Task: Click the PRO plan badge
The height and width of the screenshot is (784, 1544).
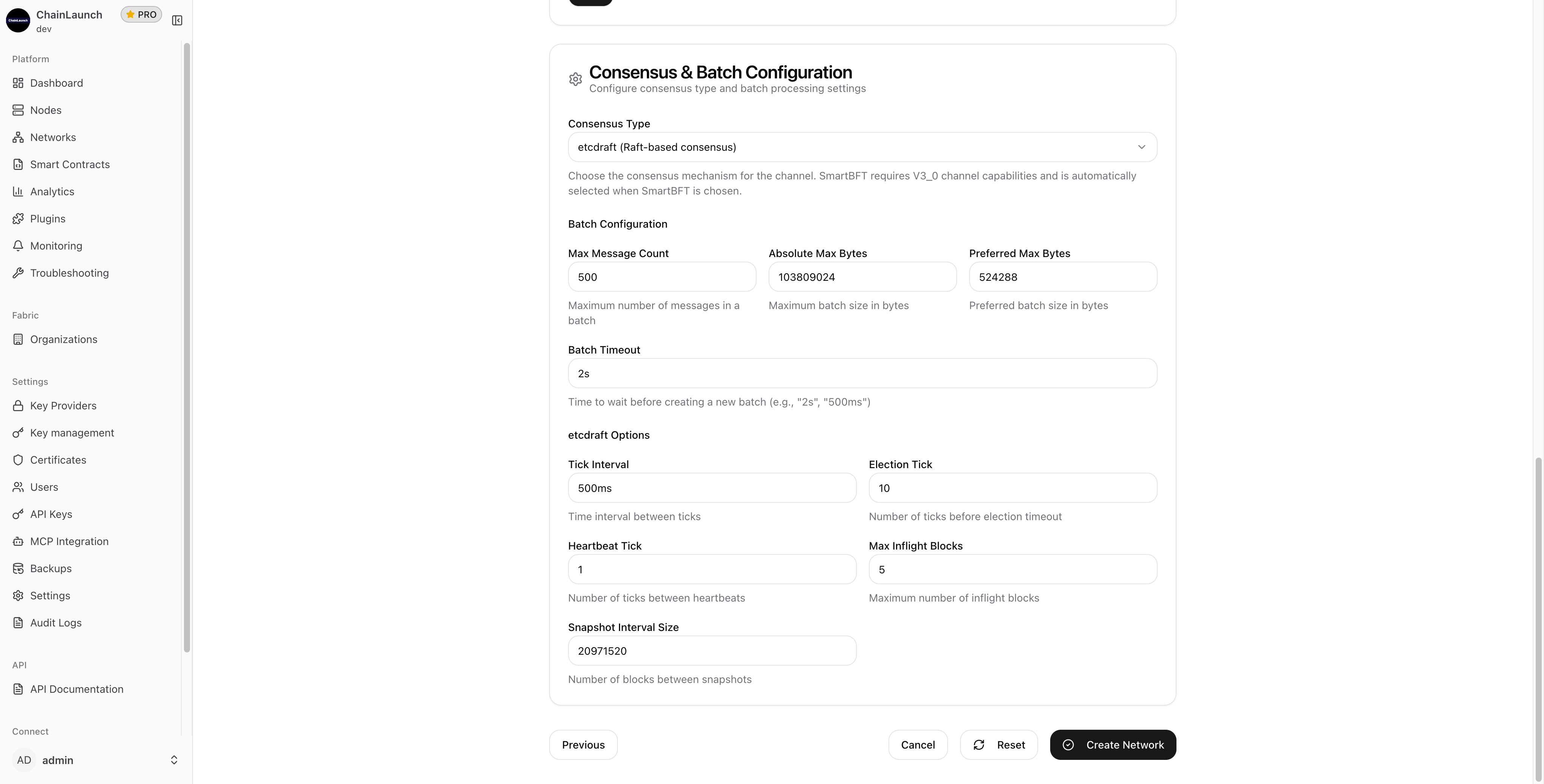Action: pos(141,14)
